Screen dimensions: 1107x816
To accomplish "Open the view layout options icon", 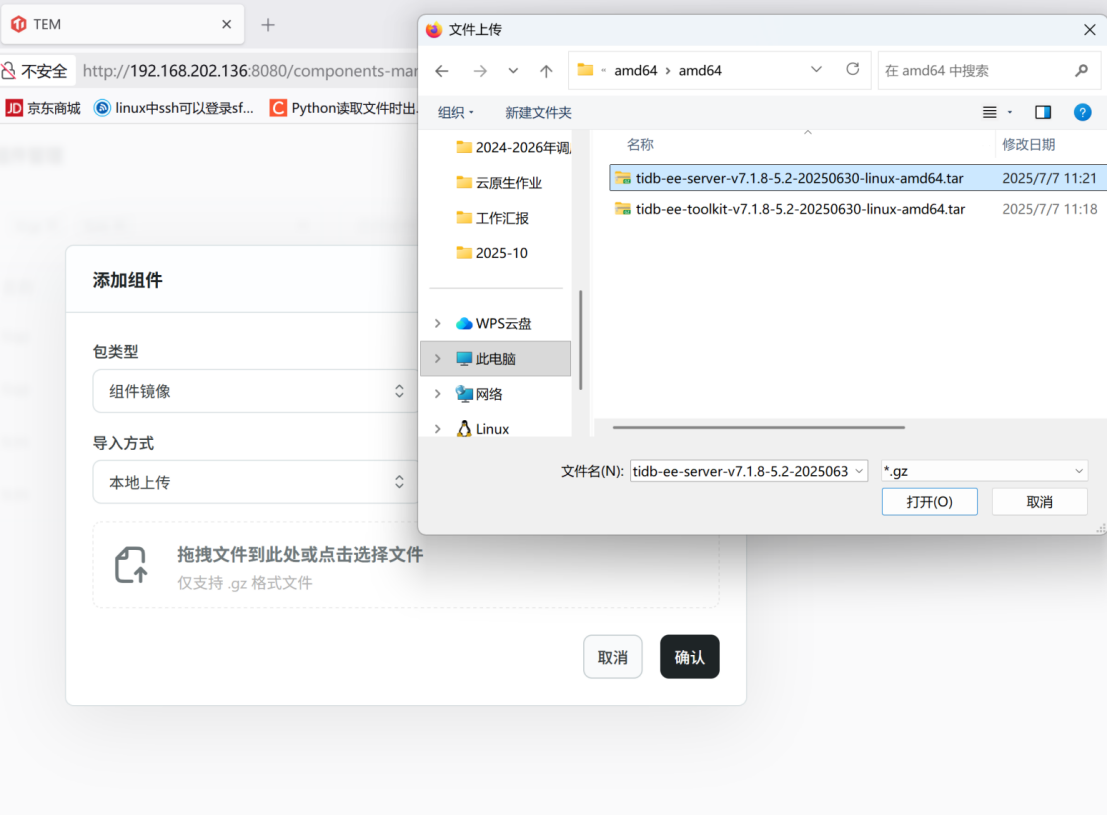I will 990,112.
